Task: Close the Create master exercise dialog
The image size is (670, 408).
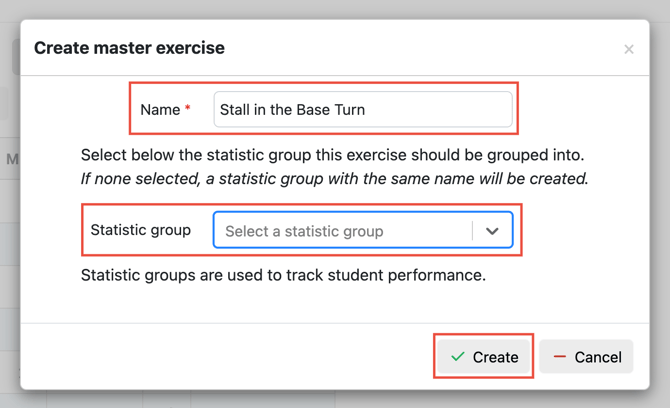Action: [x=629, y=49]
